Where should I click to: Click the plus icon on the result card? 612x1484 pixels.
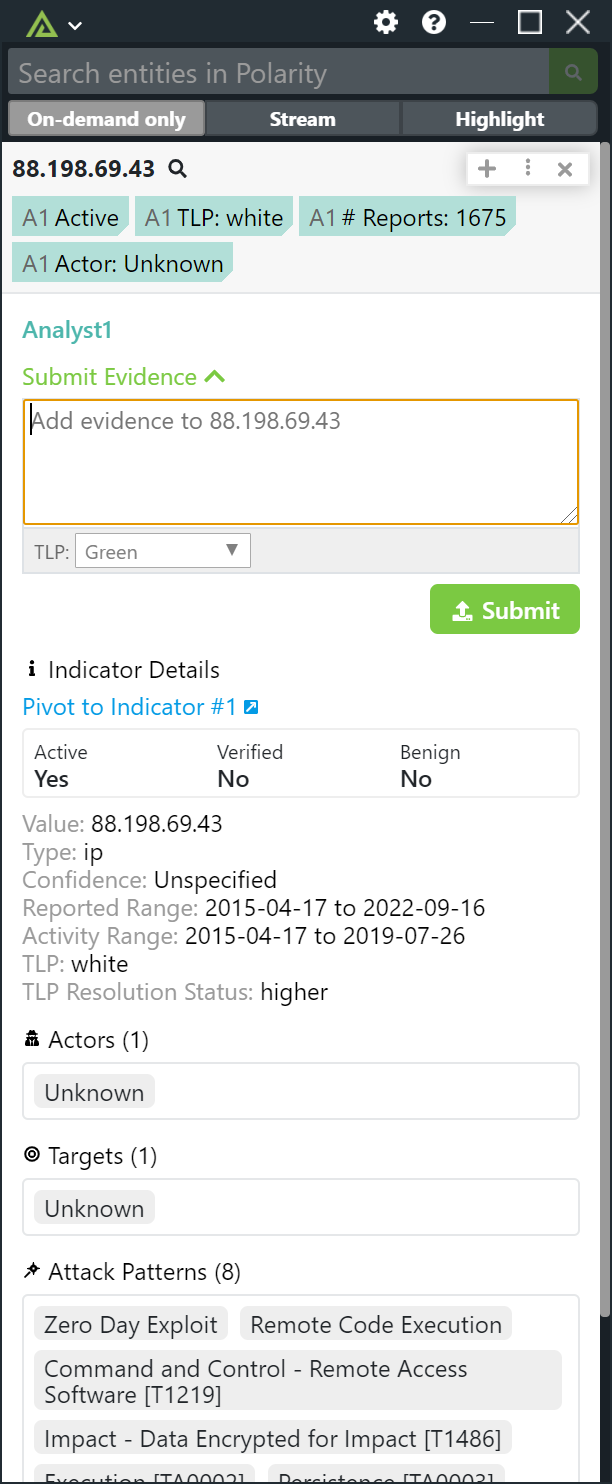tap(487, 169)
